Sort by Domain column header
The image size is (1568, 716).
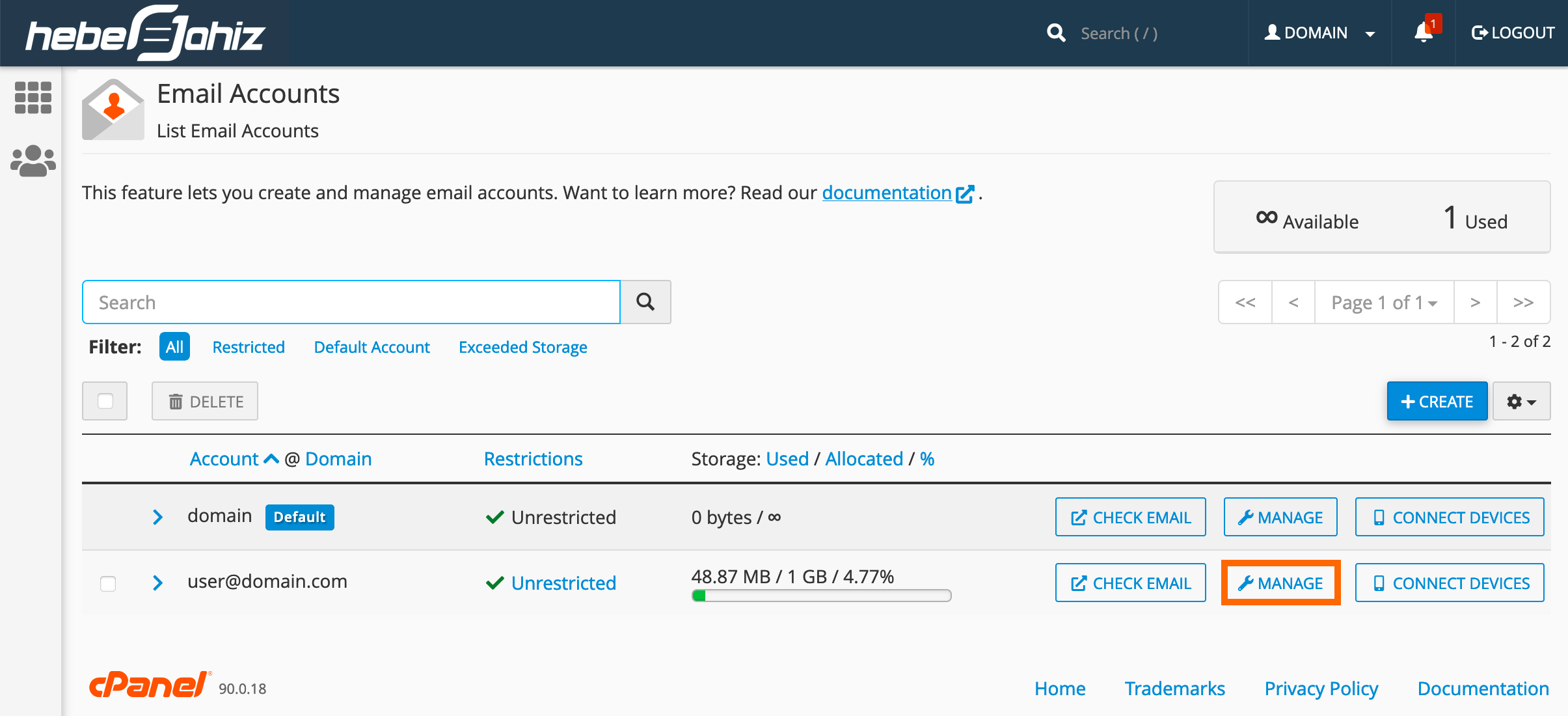pos(338,459)
